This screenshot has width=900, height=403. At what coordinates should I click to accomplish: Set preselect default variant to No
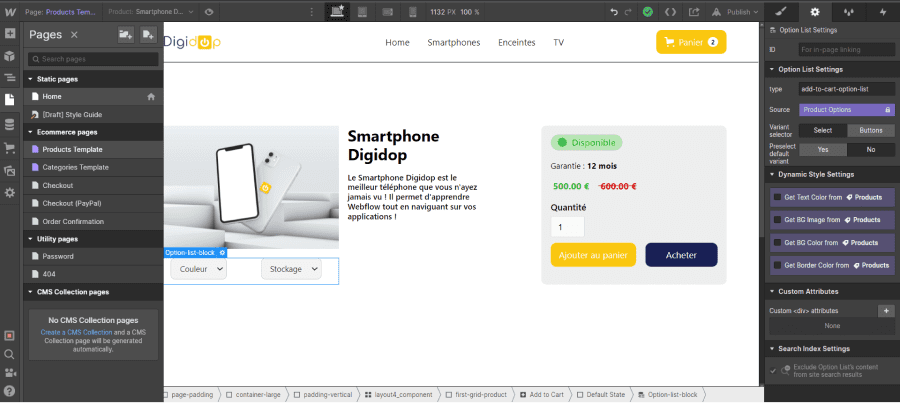click(x=871, y=149)
